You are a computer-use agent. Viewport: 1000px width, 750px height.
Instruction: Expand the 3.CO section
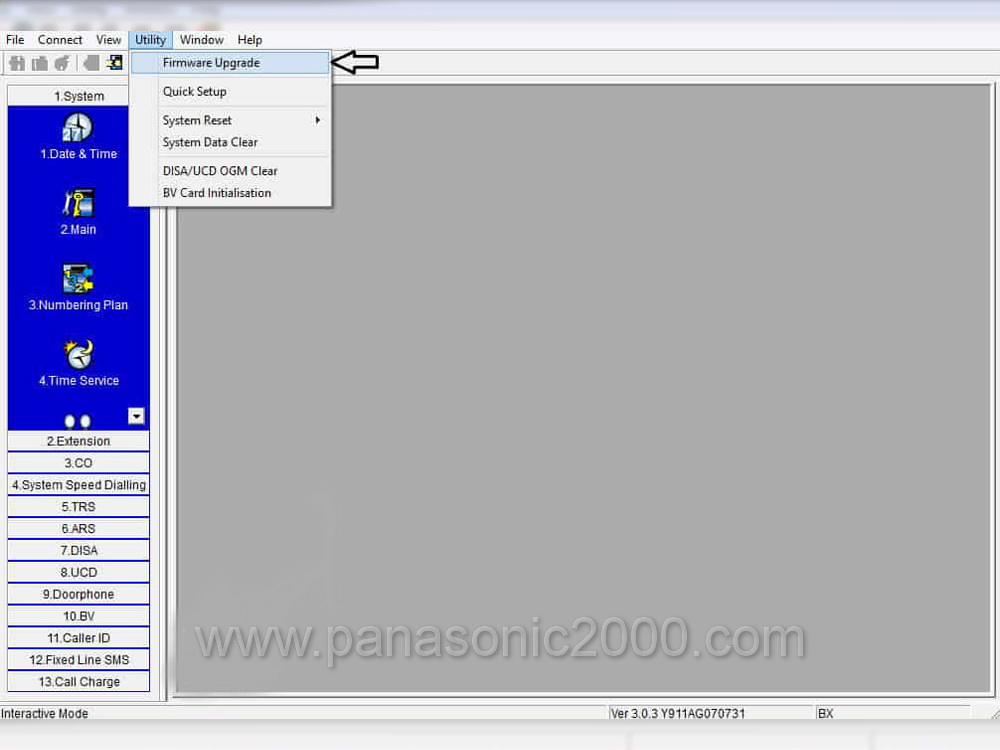[78, 463]
